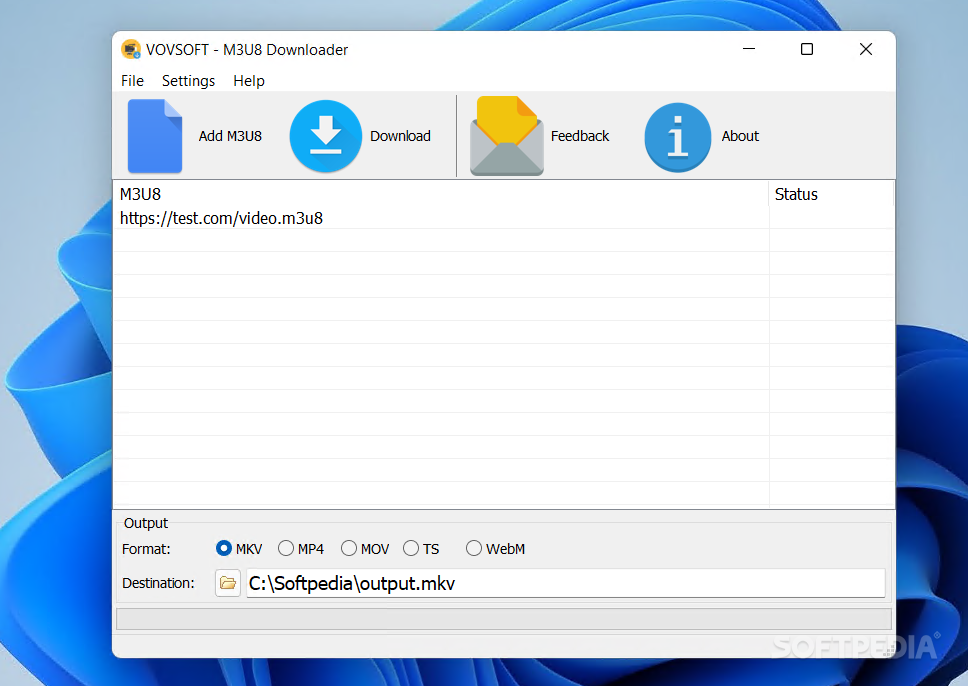Click the Feedback label in the toolbar

pos(580,136)
